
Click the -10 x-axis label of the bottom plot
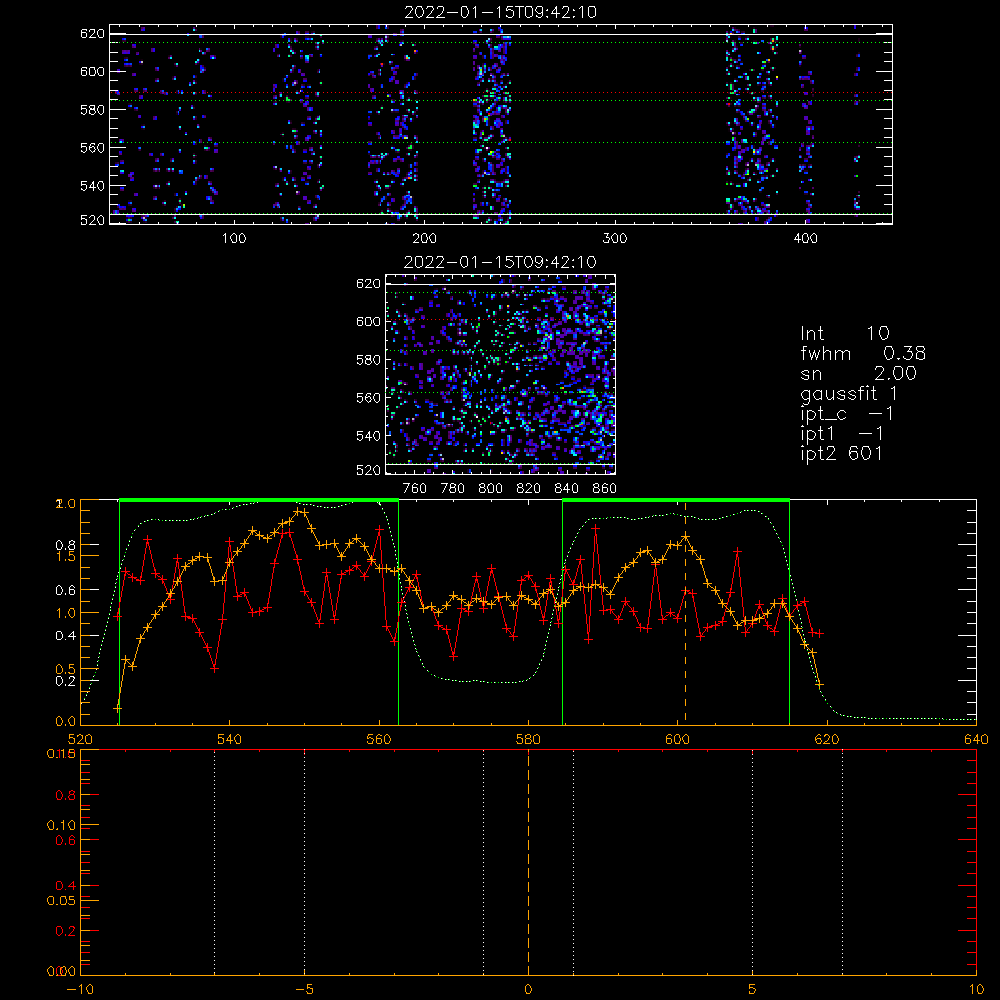point(80,990)
